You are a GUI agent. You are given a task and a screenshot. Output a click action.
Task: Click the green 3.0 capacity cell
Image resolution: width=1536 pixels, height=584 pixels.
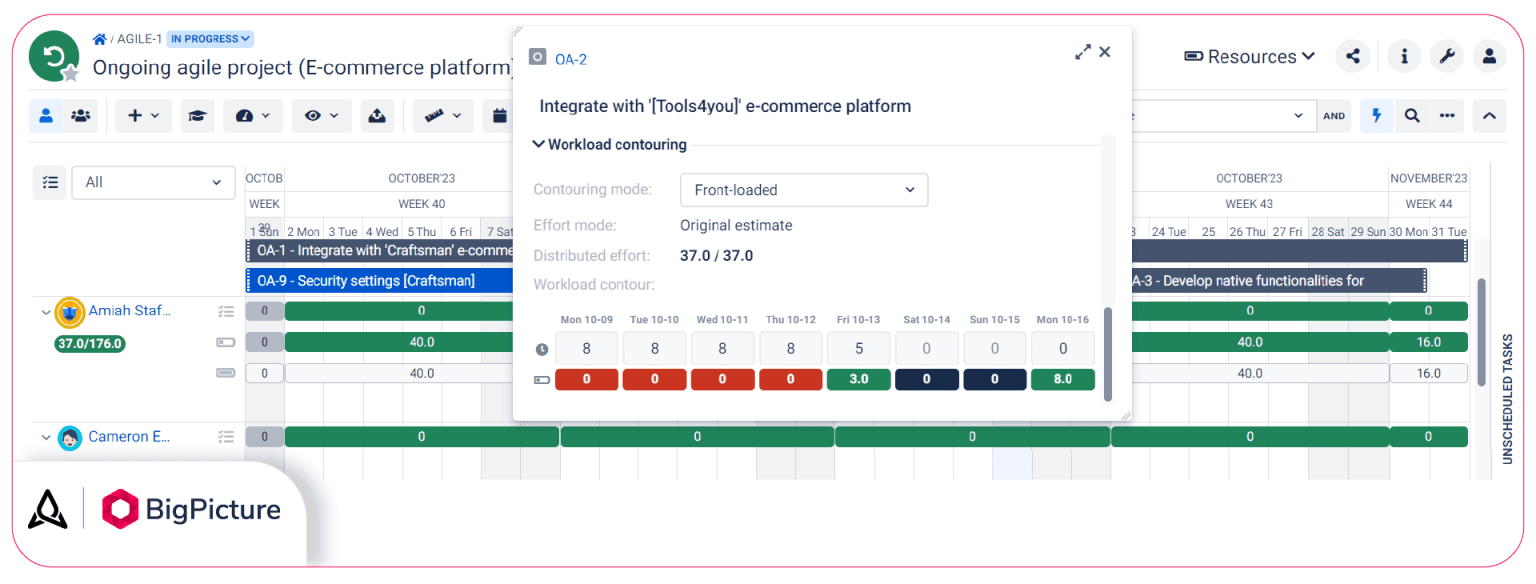(858, 380)
